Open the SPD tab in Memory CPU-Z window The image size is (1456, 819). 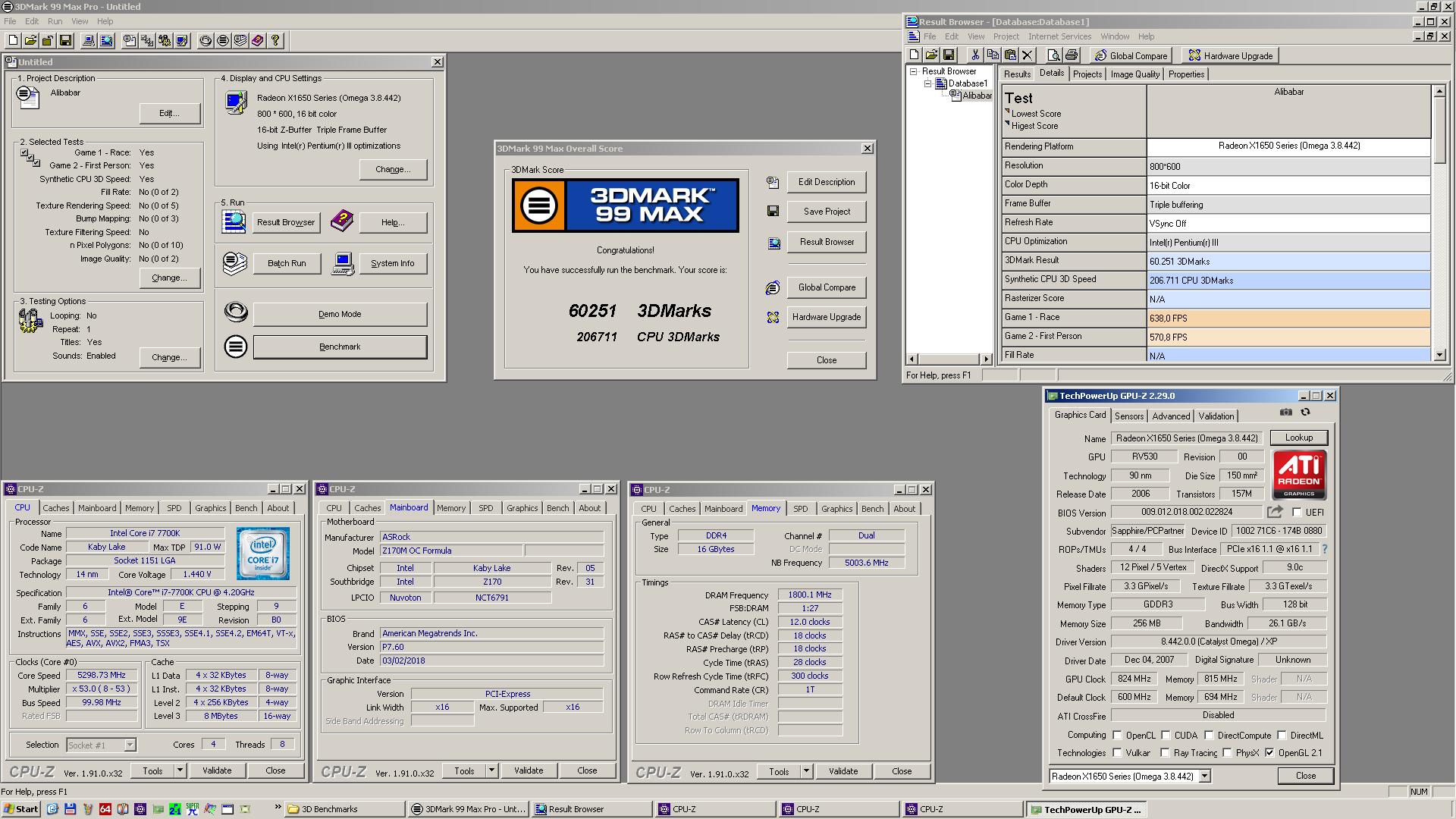click(800, 509)
